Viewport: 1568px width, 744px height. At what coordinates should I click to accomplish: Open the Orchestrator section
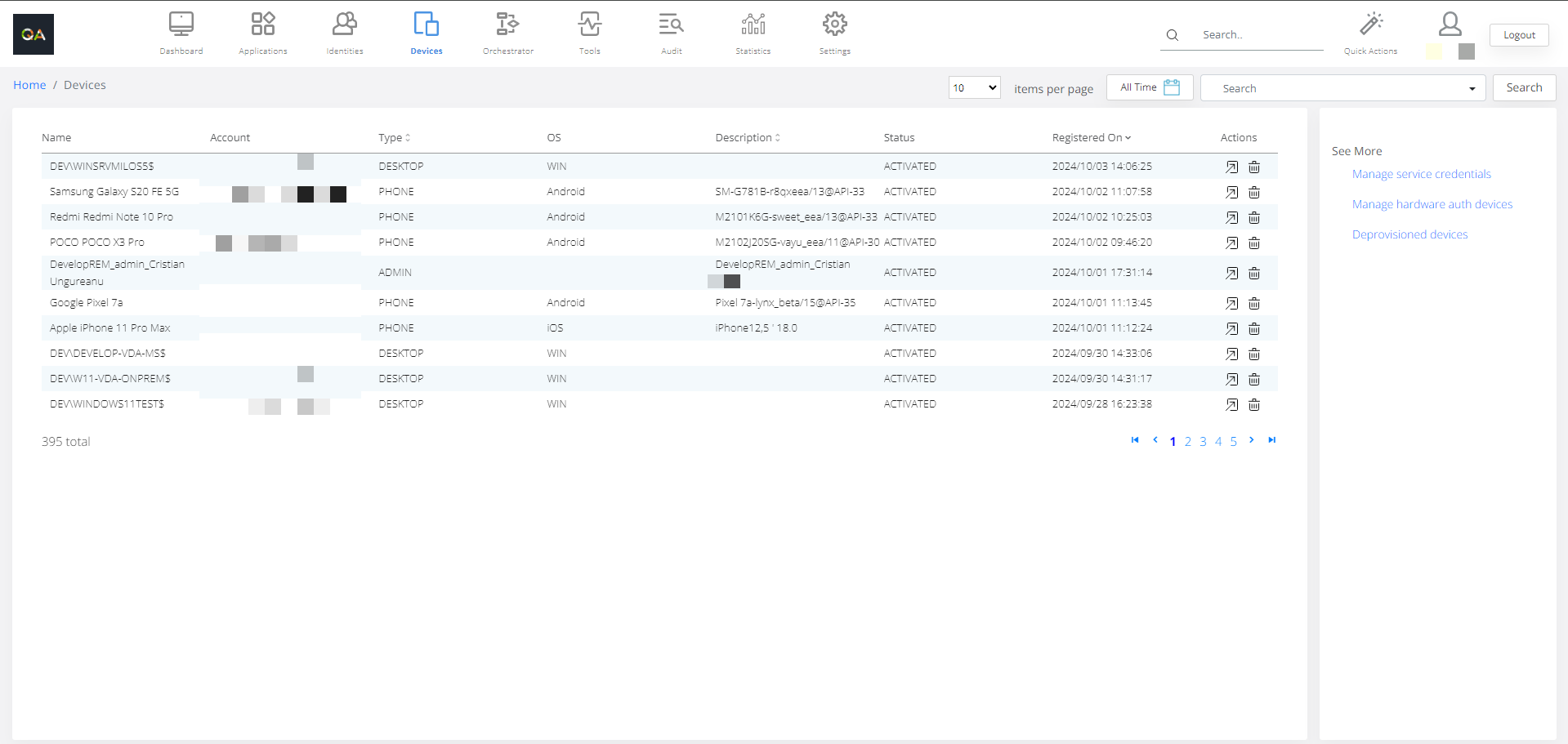tap(507, 33)
